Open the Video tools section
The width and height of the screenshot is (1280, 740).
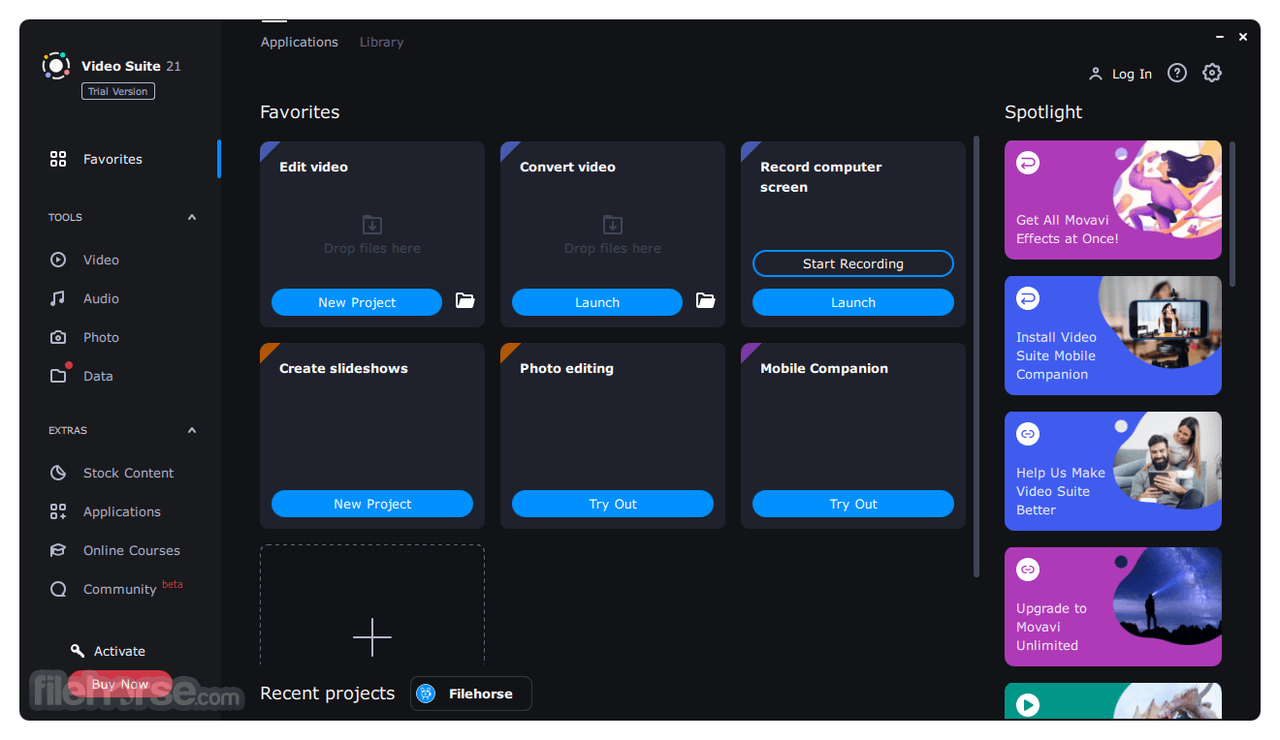[x=100, y=259]
